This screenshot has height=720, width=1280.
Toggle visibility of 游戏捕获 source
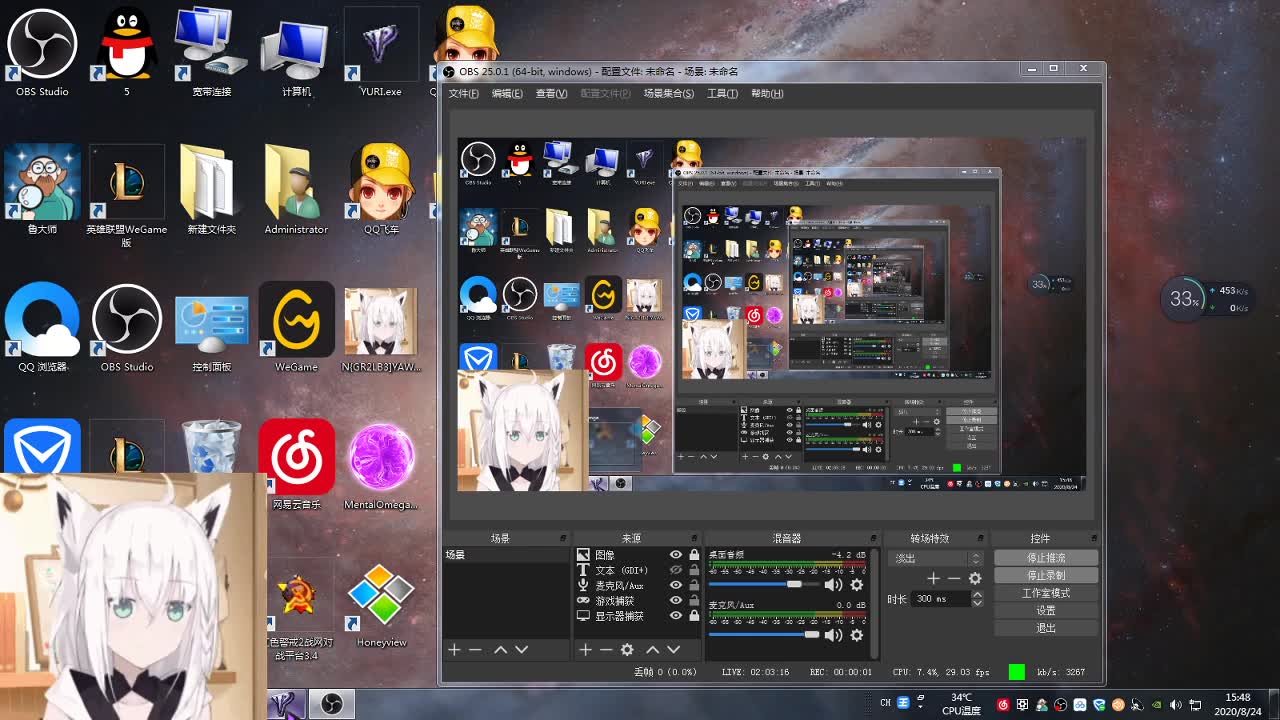pos(676,601)
